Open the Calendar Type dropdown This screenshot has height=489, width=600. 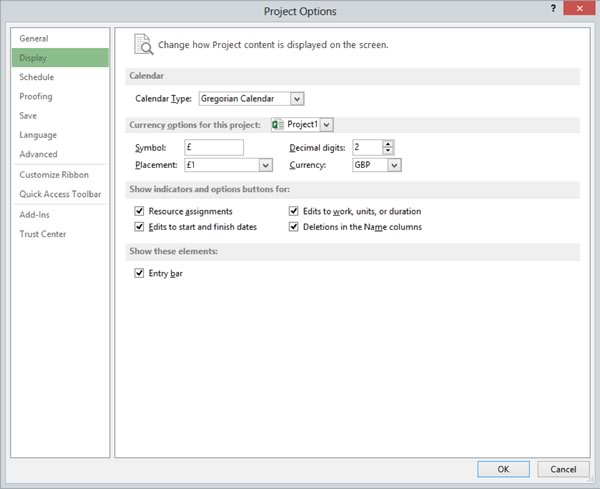(x=297, y=99)
